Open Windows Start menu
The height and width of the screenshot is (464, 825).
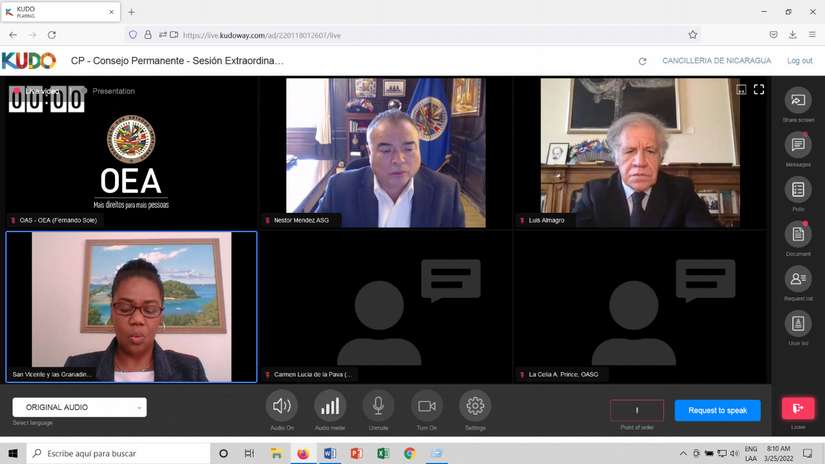[13, 453]
